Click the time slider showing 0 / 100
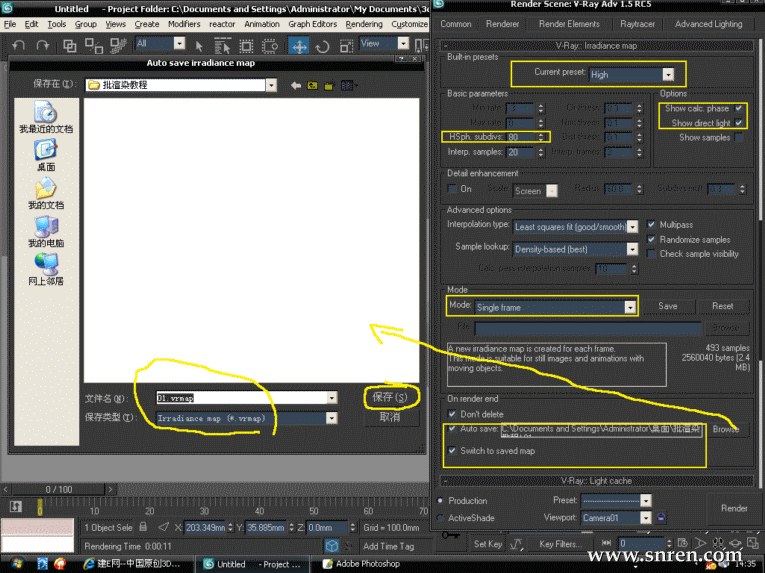 coord(59,489)
